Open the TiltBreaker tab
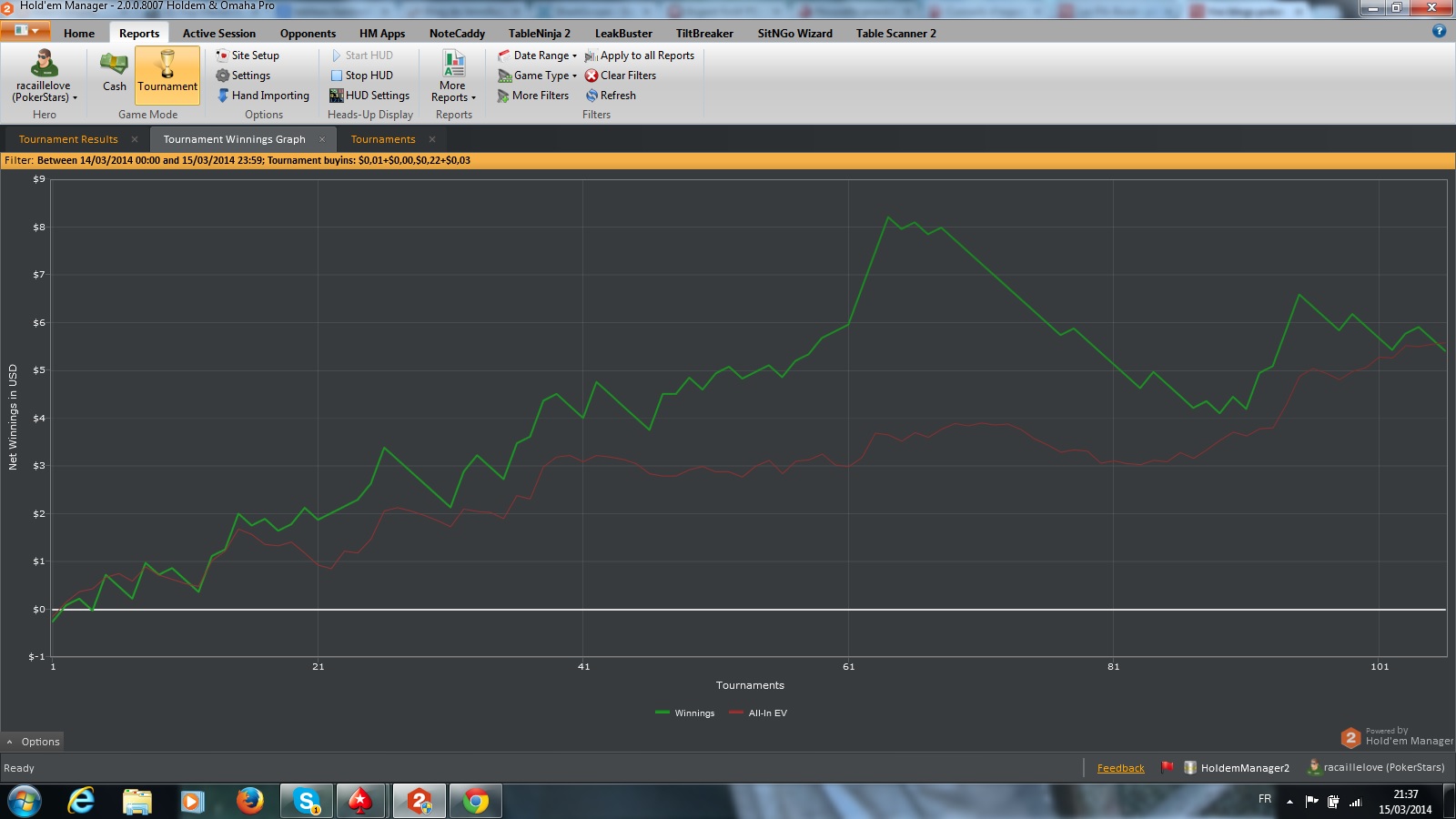This screenshot has width=1456, height=819. click(704, 34)
